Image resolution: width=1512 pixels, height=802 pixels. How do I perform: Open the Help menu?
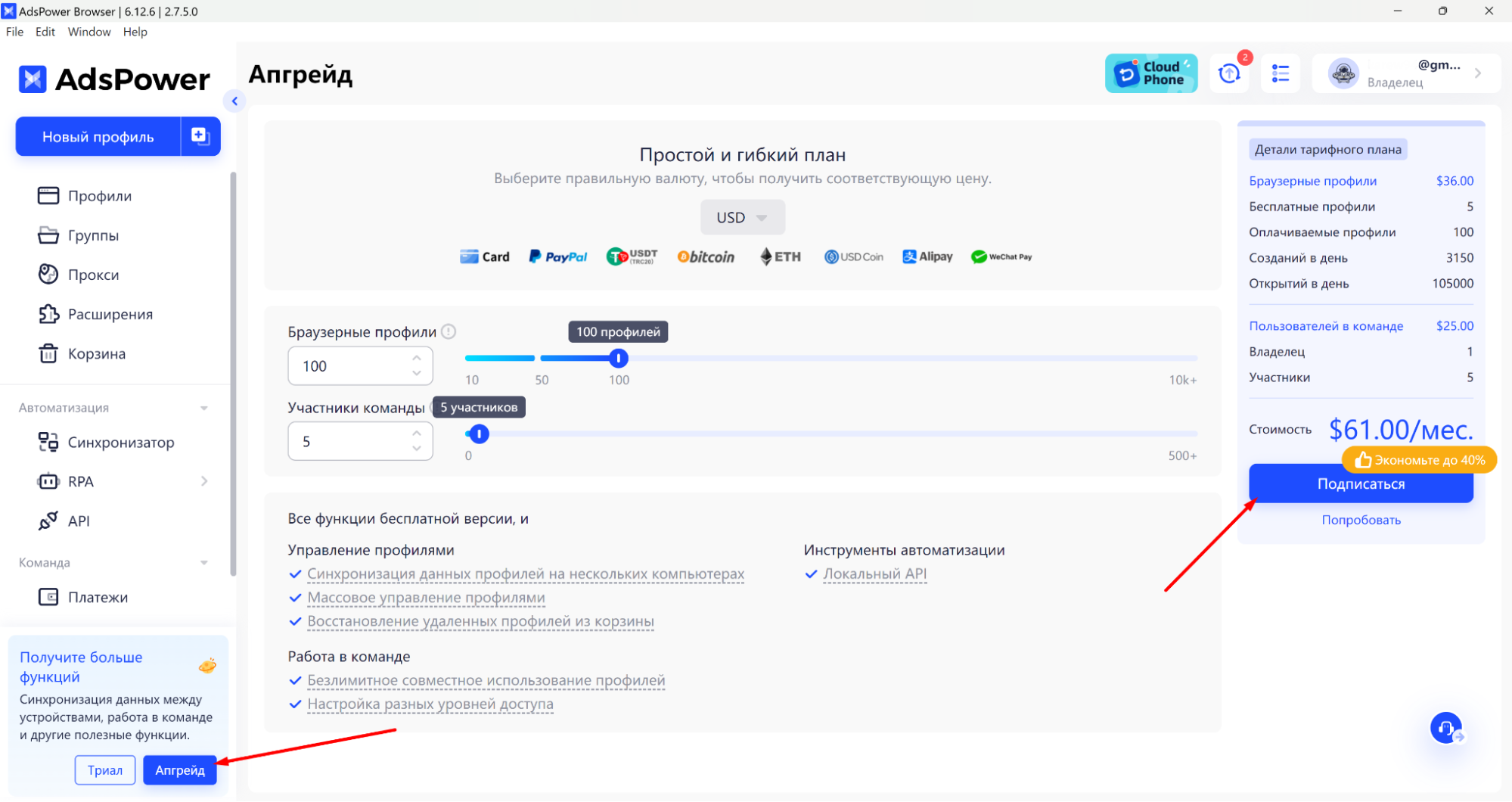pos(135,32)
